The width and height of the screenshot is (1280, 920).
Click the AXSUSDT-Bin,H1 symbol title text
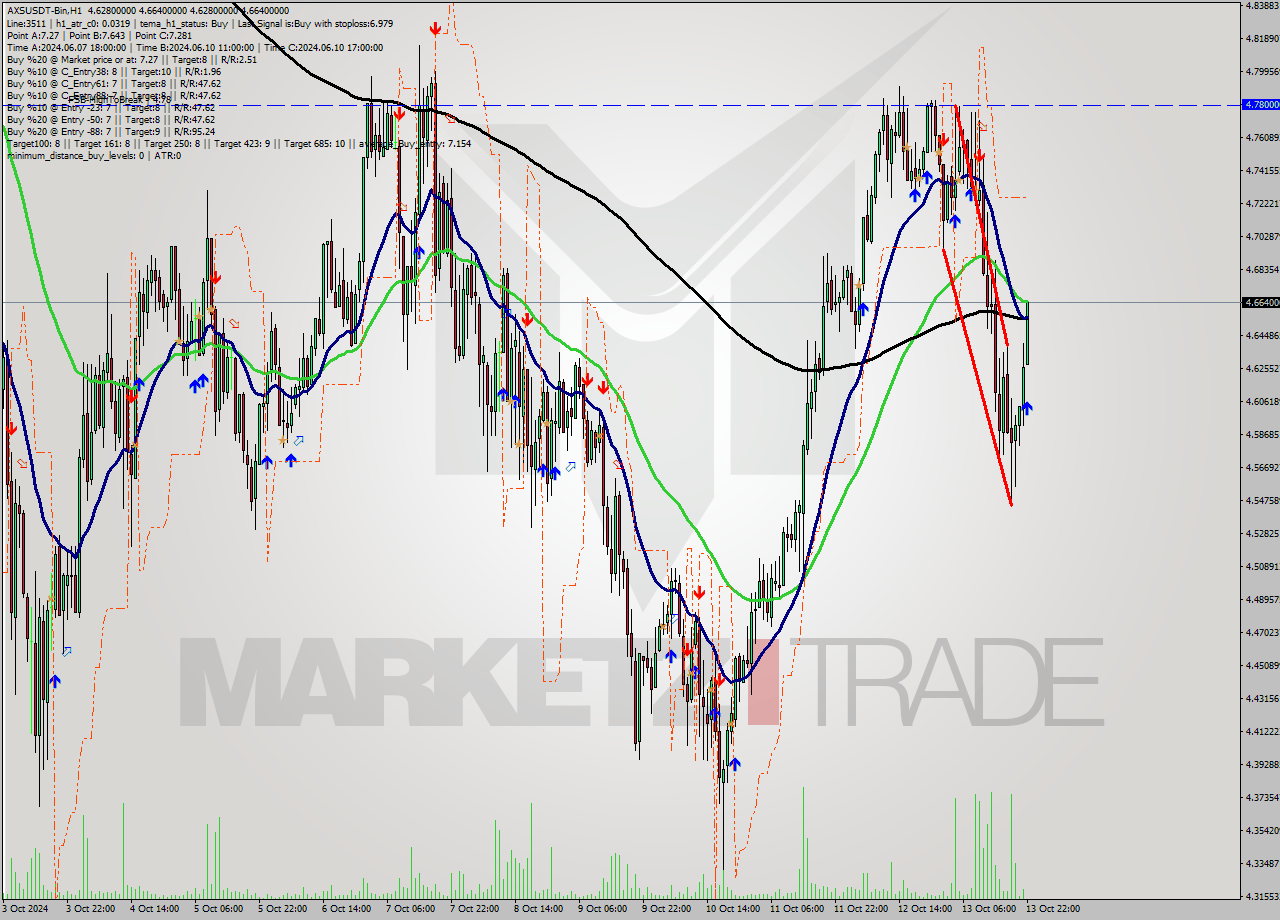click(x=45, y=10)
